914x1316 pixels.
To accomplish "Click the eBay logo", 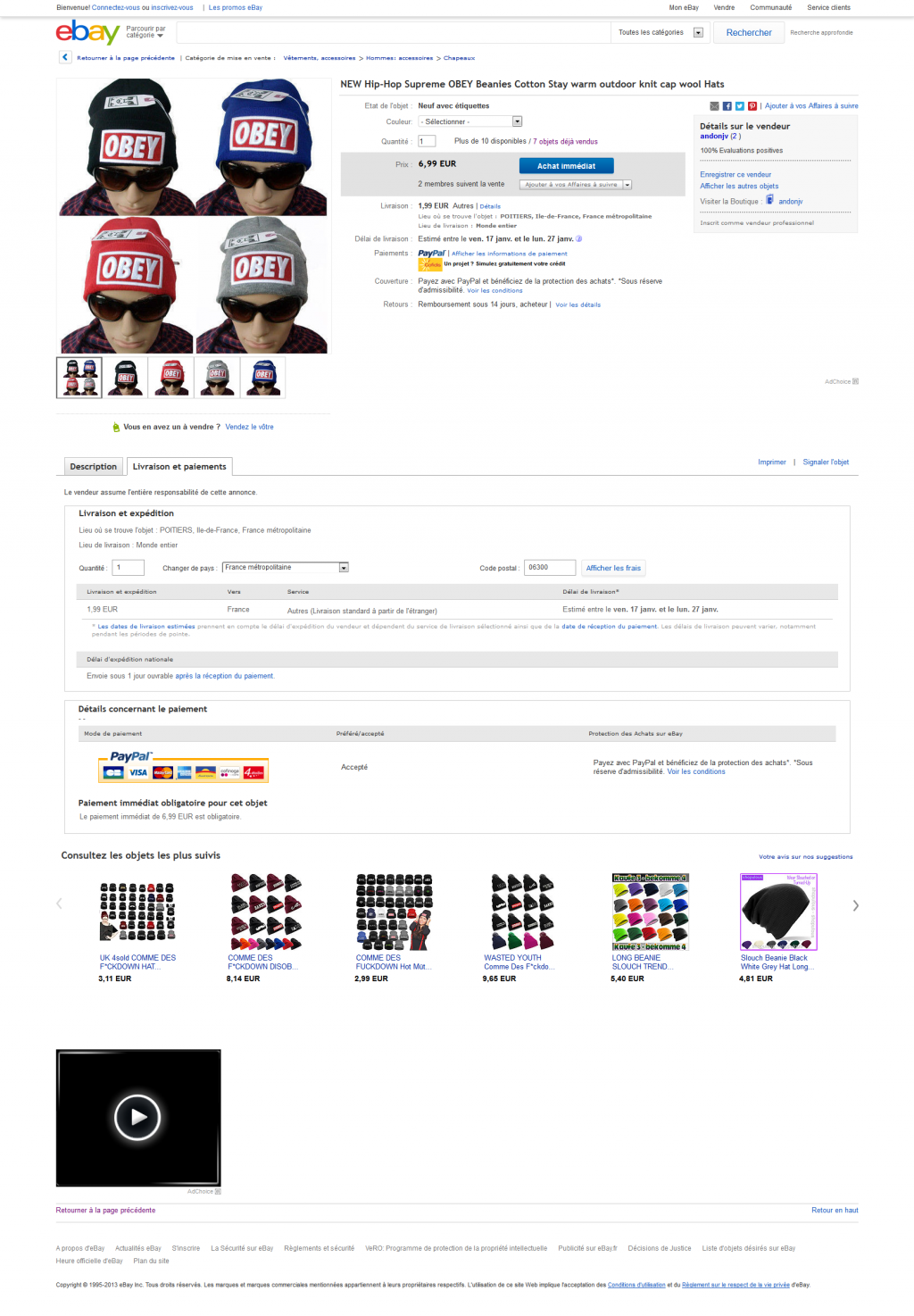I will (87, 33).
